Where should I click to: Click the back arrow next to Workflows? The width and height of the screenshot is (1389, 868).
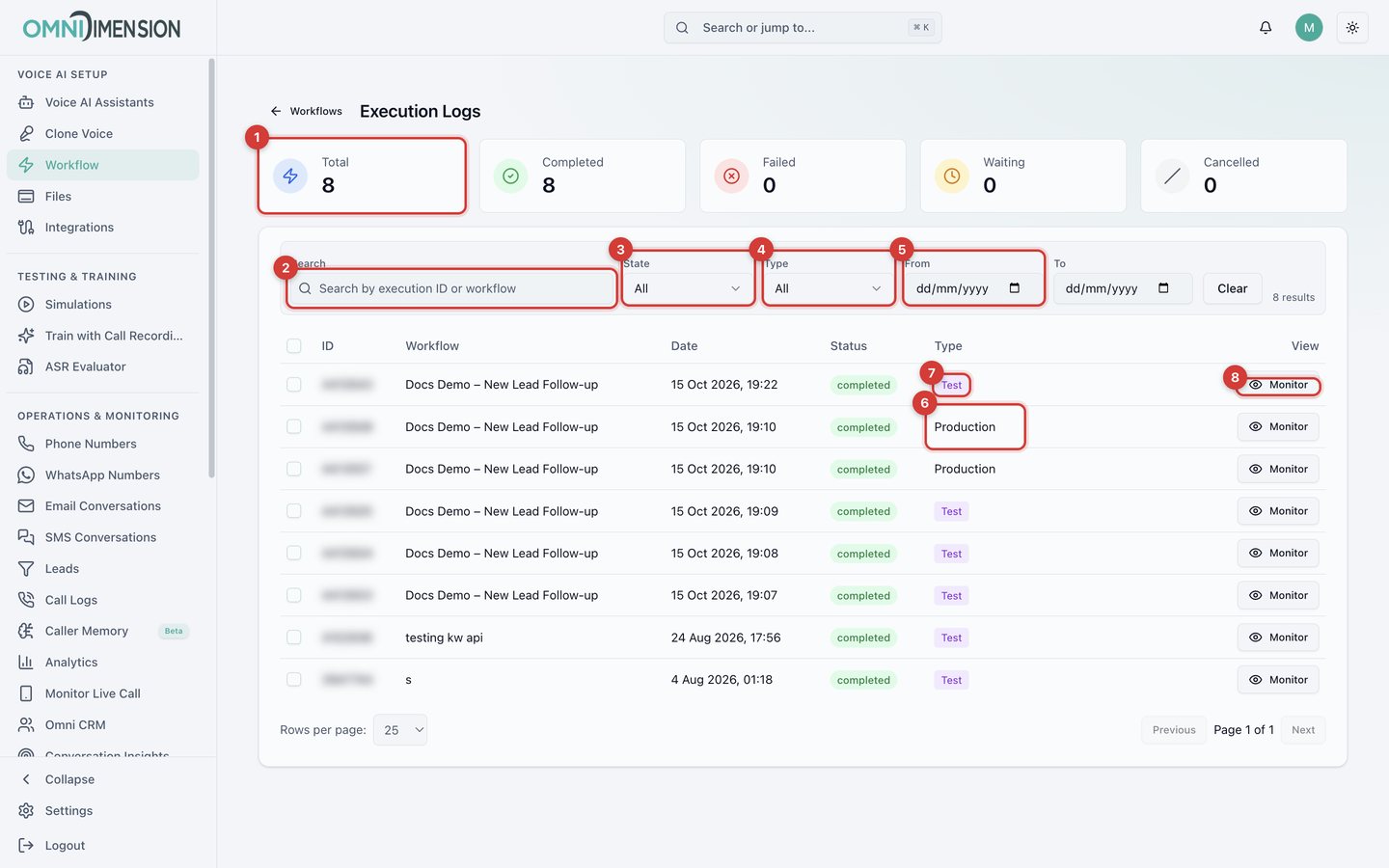click(276, 111)
